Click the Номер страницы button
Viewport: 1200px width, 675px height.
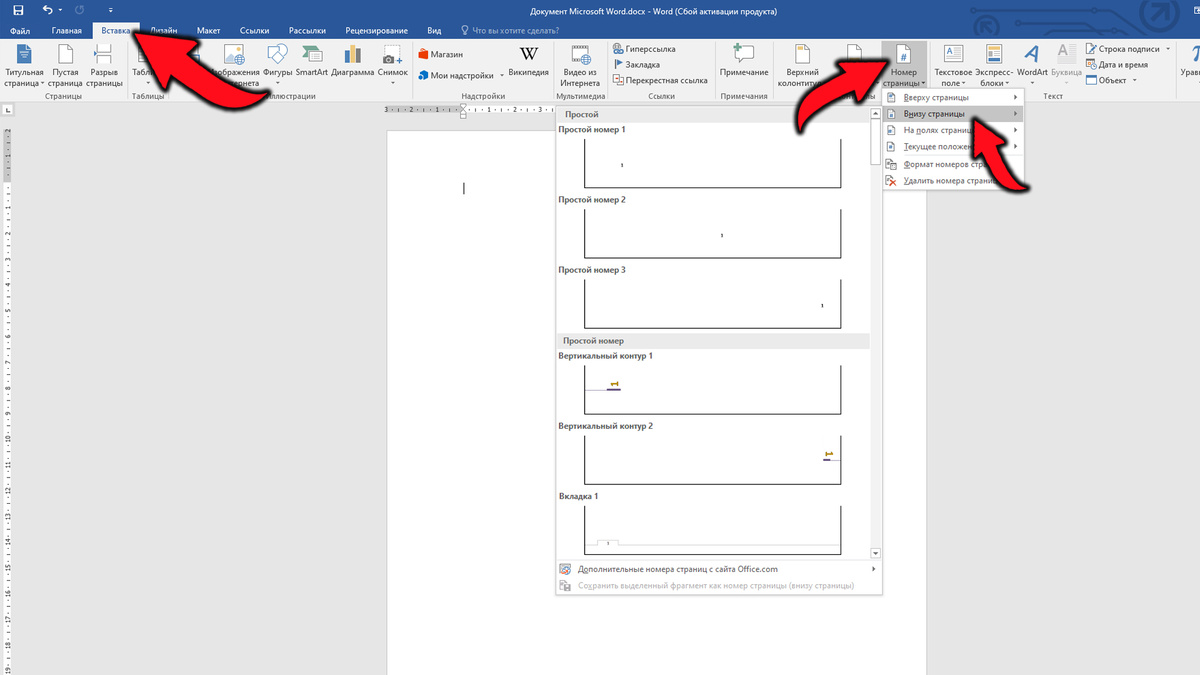tap(903, 65)
